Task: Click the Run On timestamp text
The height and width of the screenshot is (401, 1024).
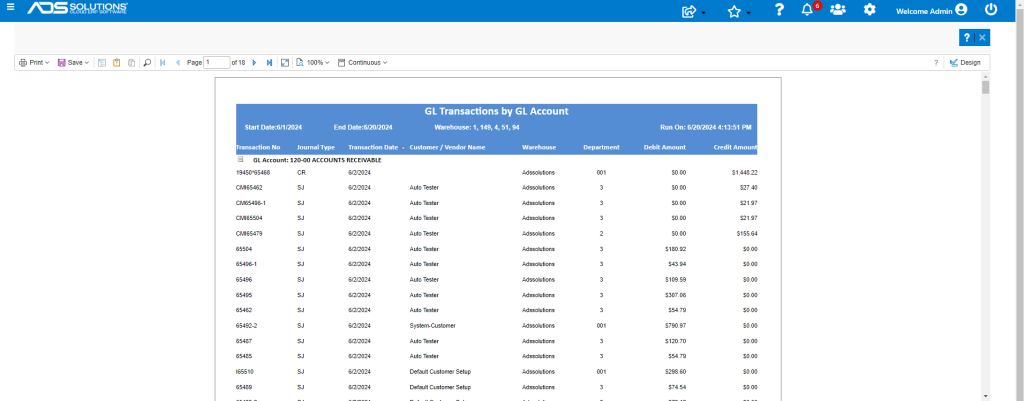Action: 706,127
